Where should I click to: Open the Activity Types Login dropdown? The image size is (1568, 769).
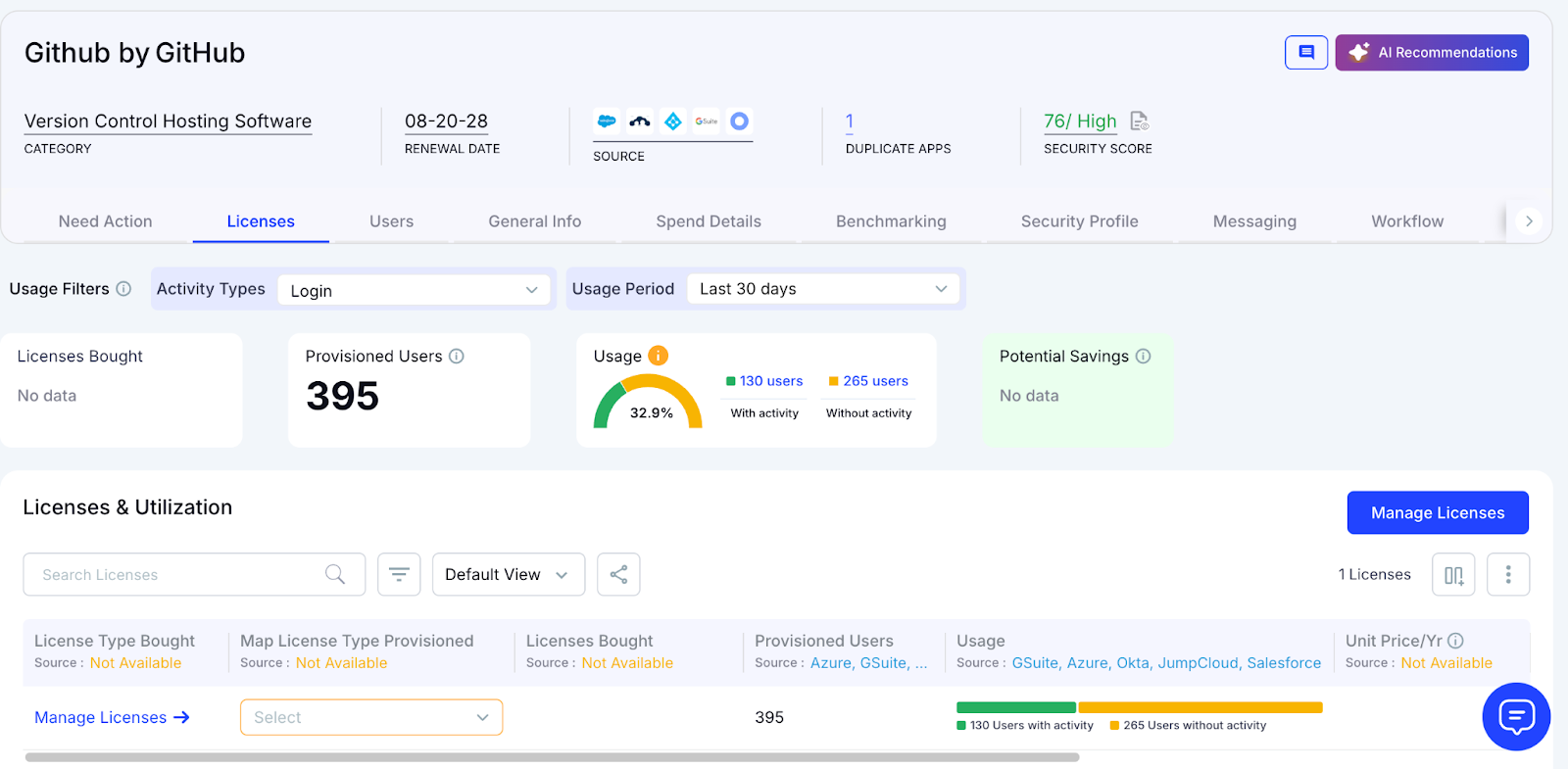click(x=414, y=290)
